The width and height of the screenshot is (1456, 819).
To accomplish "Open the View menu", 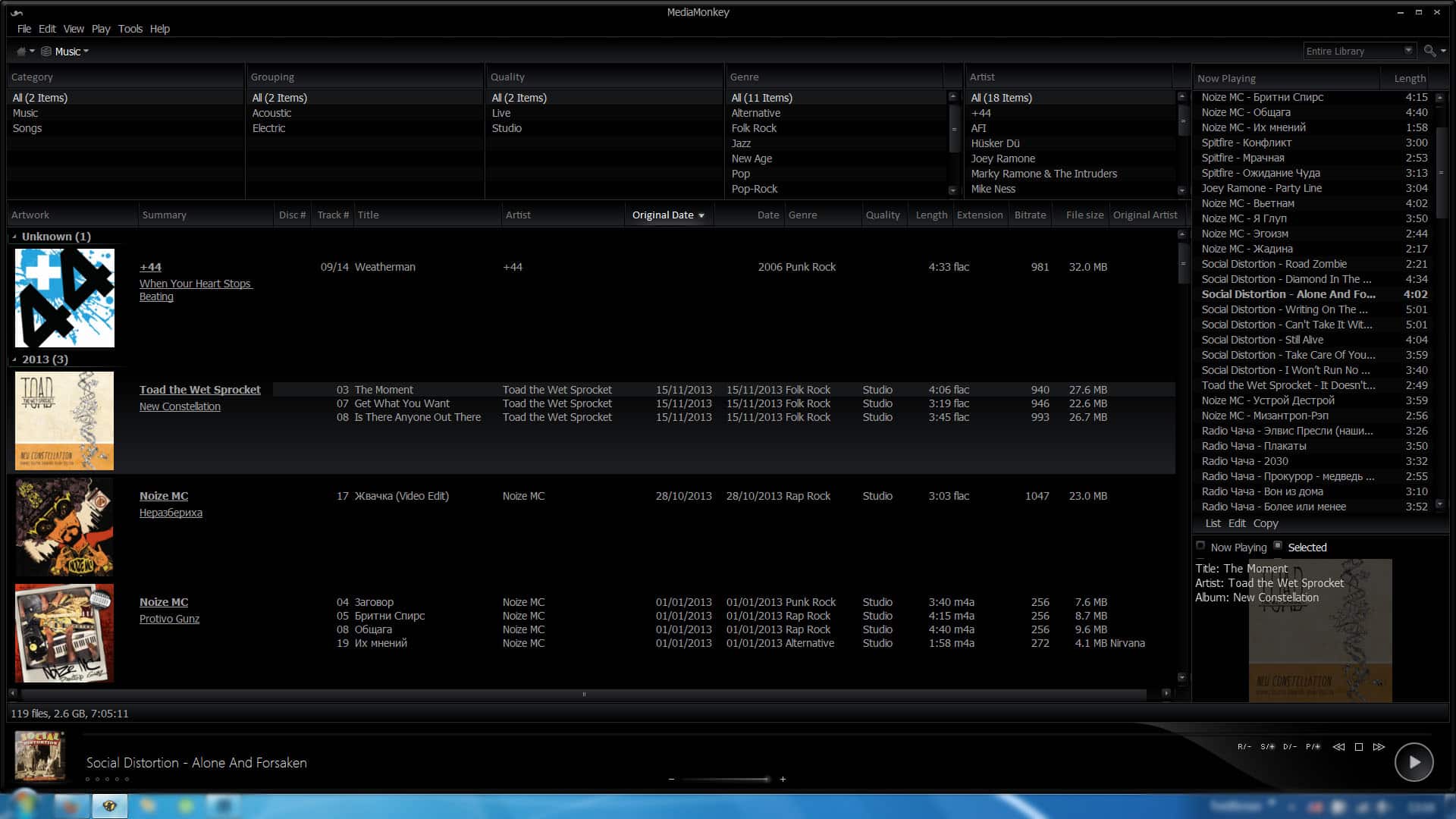I will click(x=74, y=29).
